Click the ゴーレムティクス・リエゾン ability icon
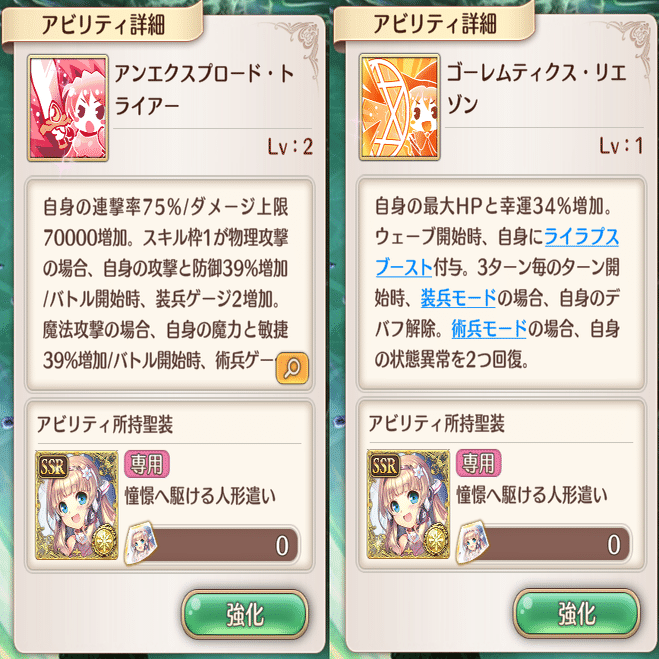Image resolution: width=659 pixels, height=659 pixels. point(399,107)
